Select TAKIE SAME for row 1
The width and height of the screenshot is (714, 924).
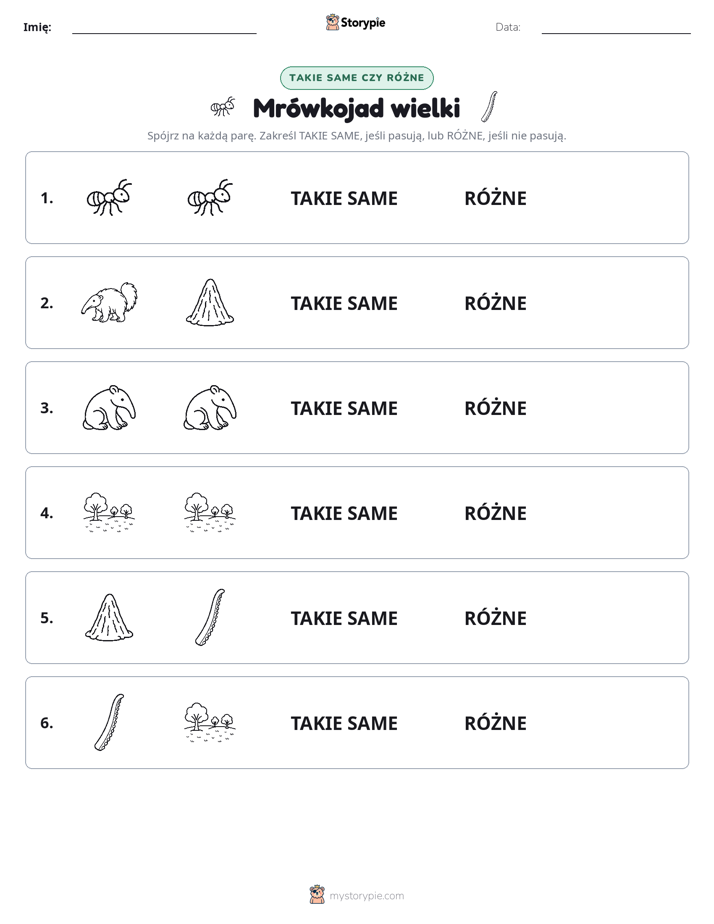(x=344, y=199)
